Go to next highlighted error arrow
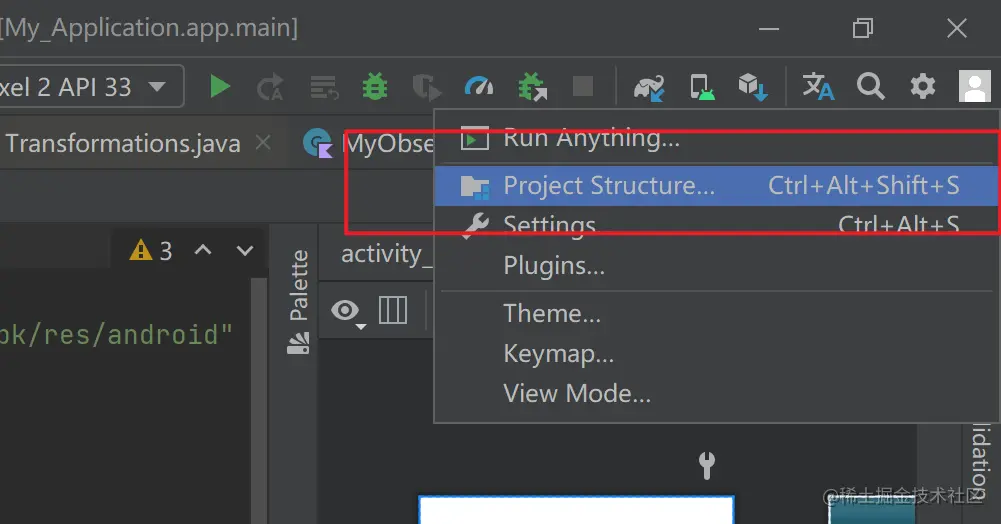 (x=245, y=250)
